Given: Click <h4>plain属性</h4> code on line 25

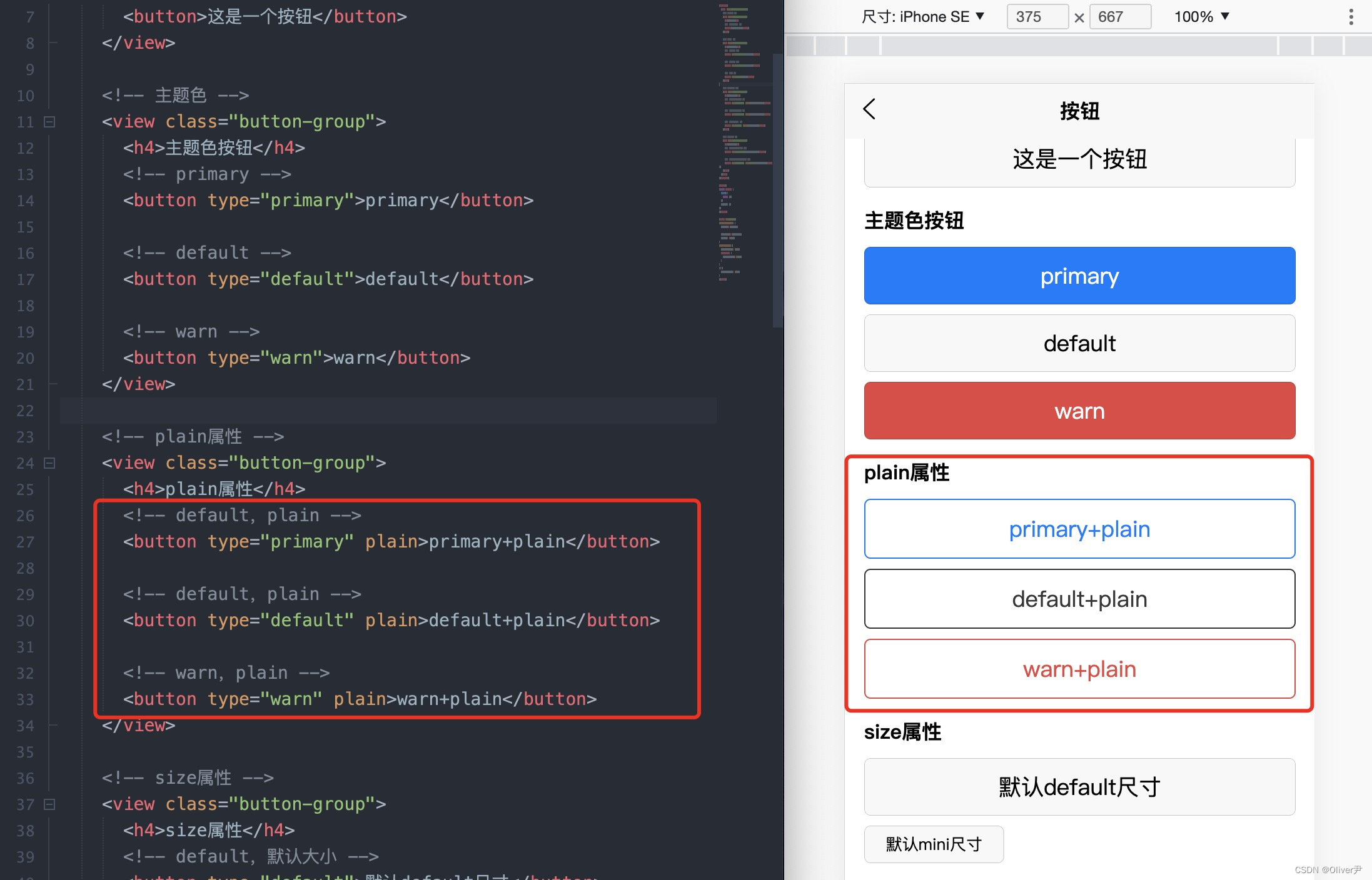Looking at the screenshot, I should coord(214,489).
